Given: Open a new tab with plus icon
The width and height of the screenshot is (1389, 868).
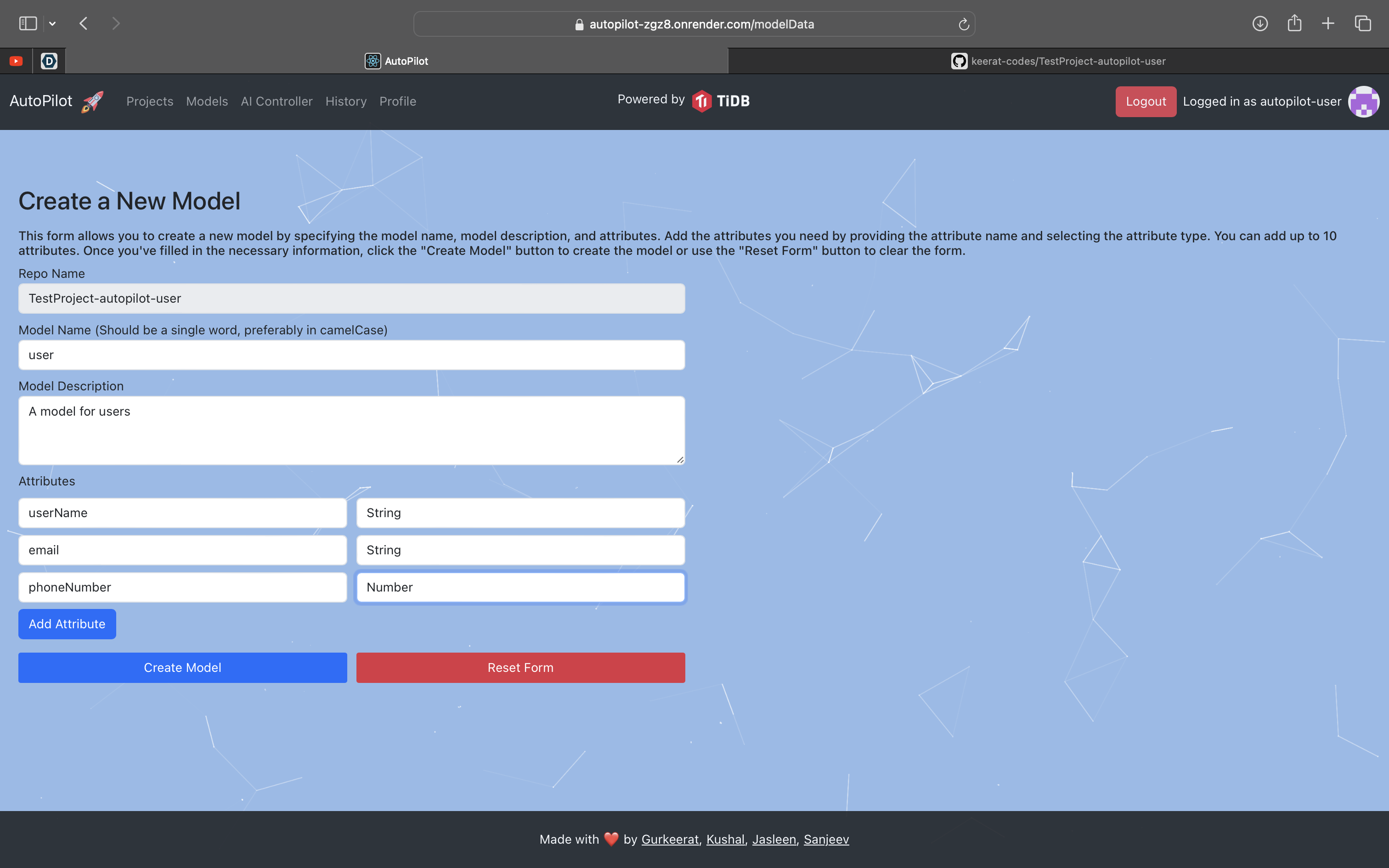Looking at the screenshot, I should 1328,23.
